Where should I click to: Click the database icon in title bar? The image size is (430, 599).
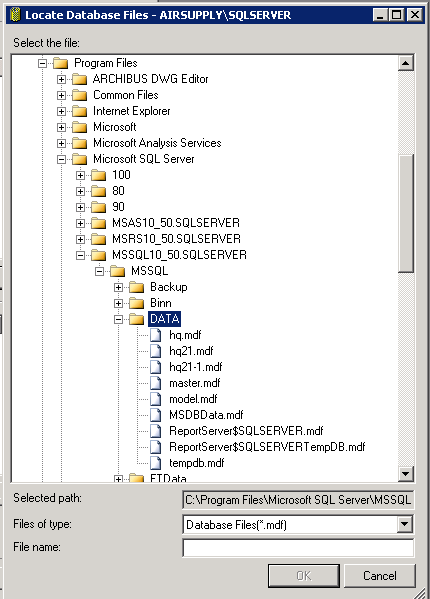pyautogui.click(x=15, y=15)
